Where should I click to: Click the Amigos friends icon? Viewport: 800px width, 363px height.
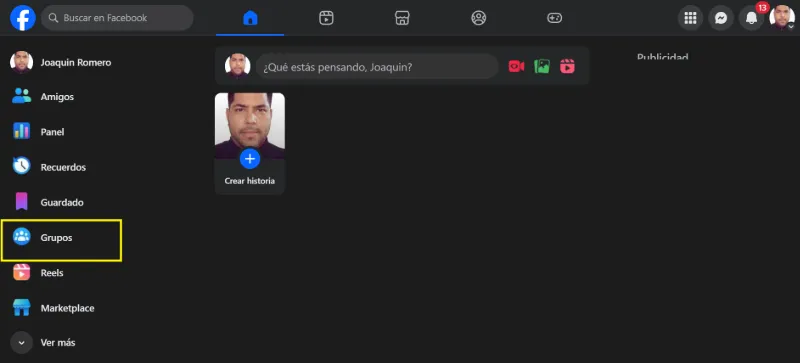[x=21, y=96]
